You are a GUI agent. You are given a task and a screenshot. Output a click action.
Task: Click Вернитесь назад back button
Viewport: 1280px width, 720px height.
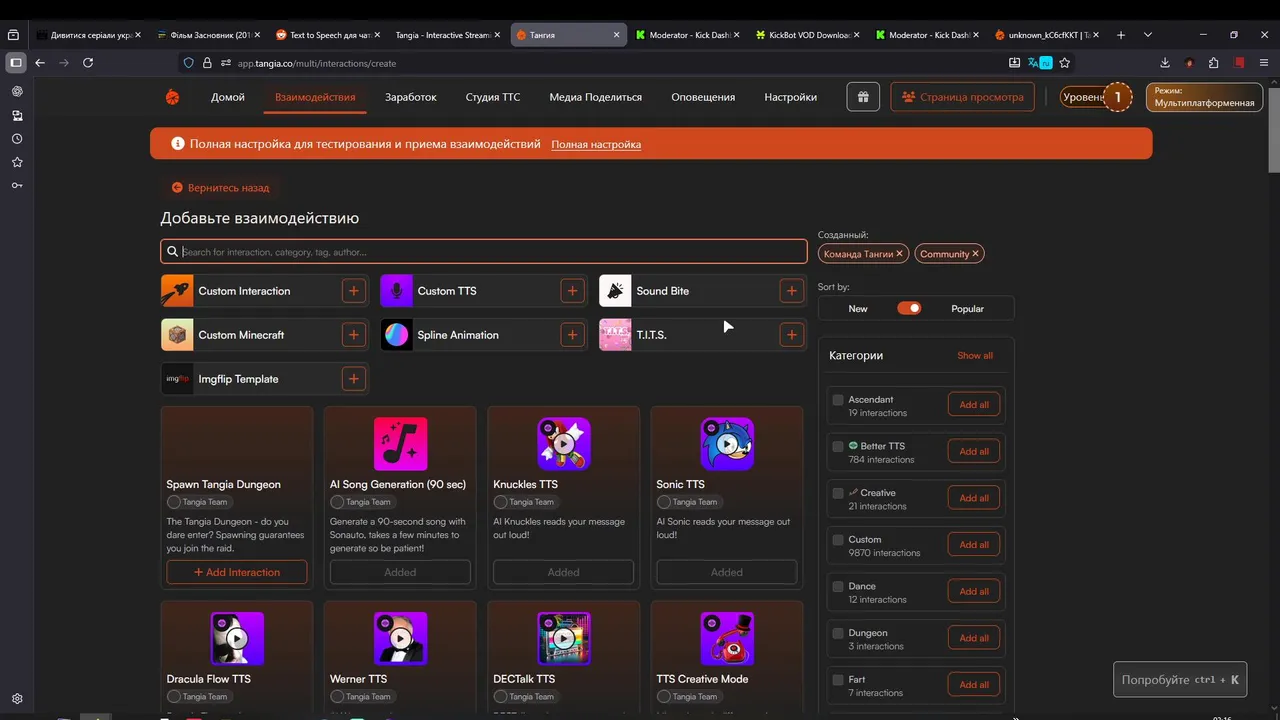tap(220, 187)
